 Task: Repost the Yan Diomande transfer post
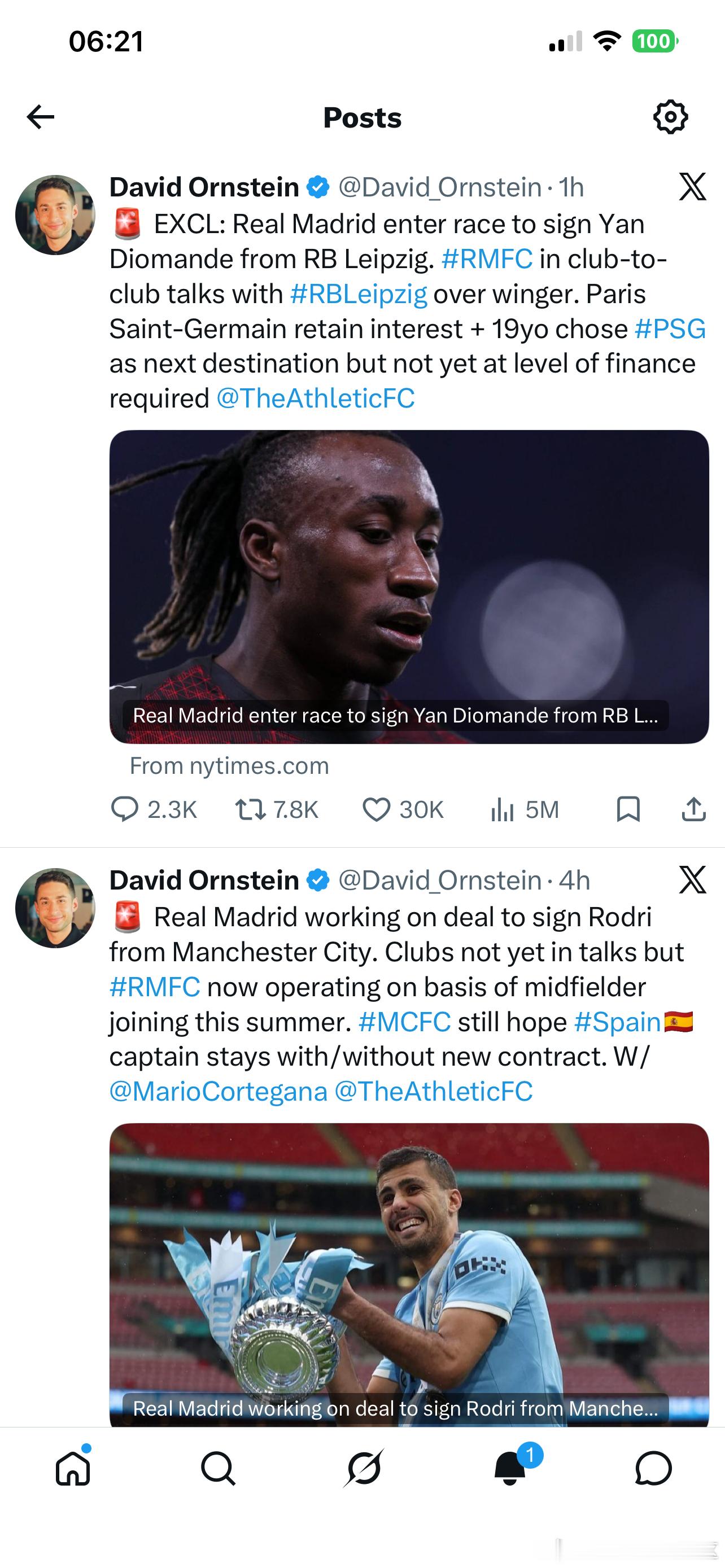coord(277,809)
